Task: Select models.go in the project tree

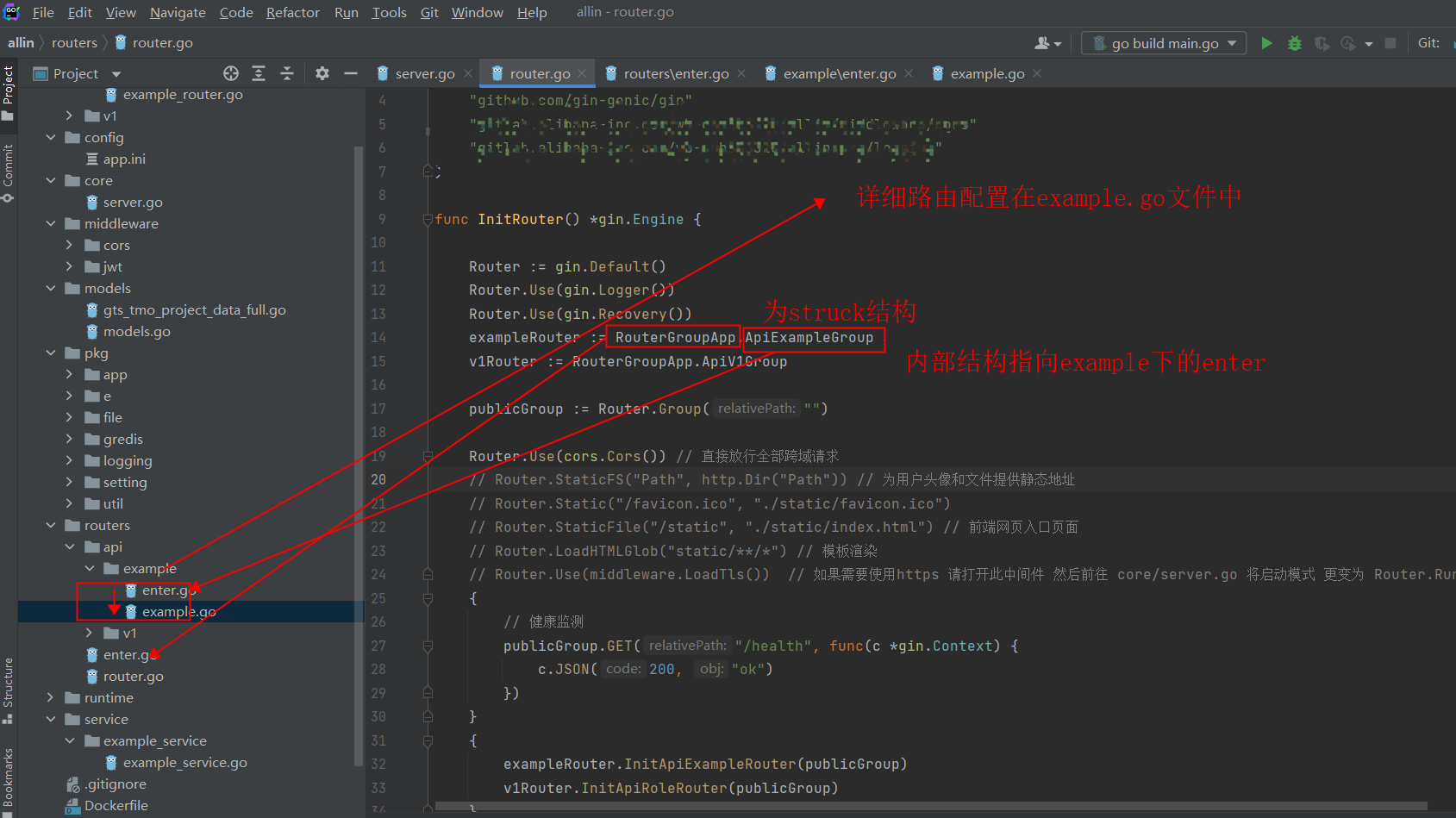Action: tap(136, 331)
